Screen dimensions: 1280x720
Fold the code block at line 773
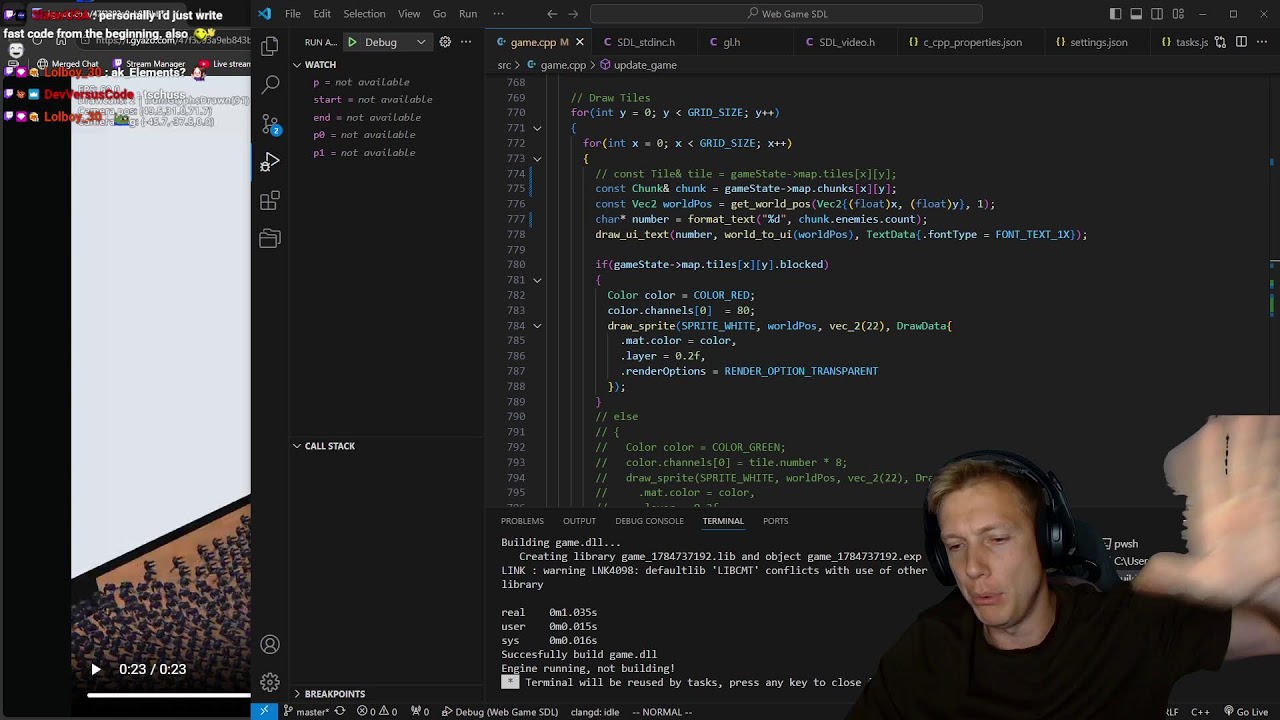[x=537, y=158]
